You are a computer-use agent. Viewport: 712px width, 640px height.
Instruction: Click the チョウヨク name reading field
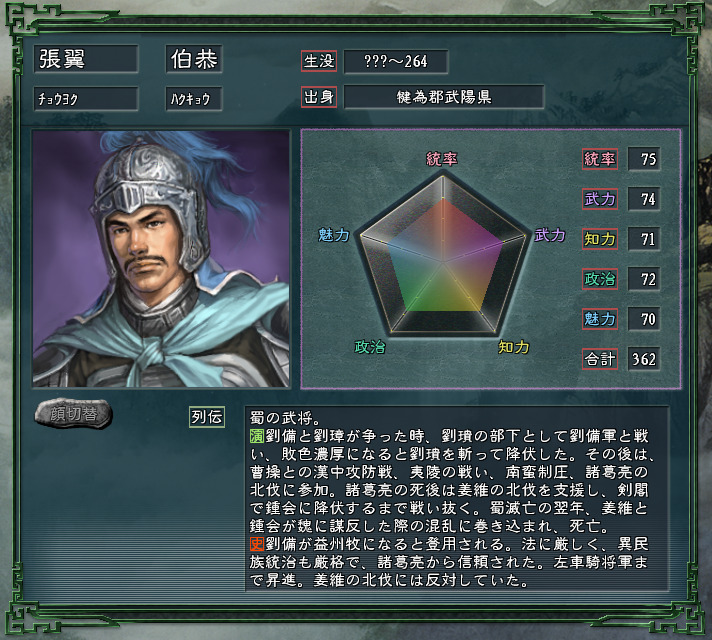[x=86, y=99]
